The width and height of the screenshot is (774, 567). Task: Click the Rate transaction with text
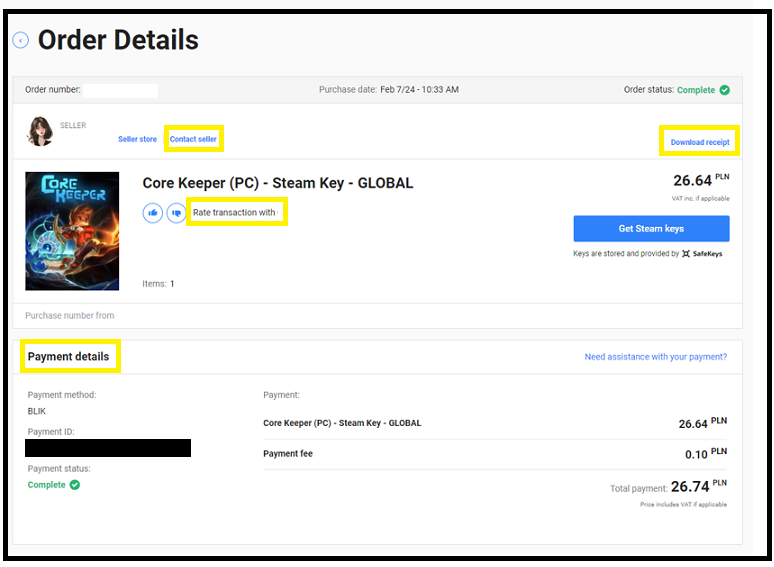tap(235, 212)
